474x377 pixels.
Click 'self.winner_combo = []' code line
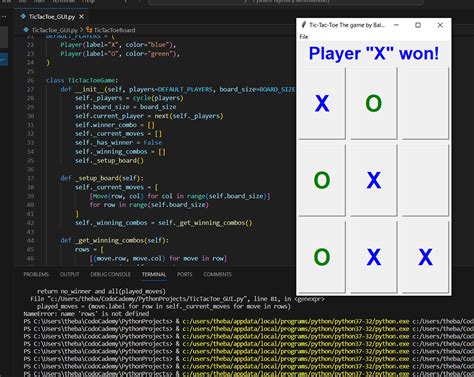115,125
